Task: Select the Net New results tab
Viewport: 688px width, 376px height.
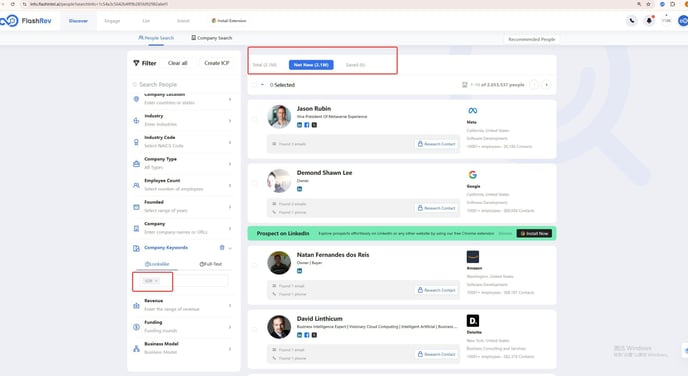Action: coord(311,65)
